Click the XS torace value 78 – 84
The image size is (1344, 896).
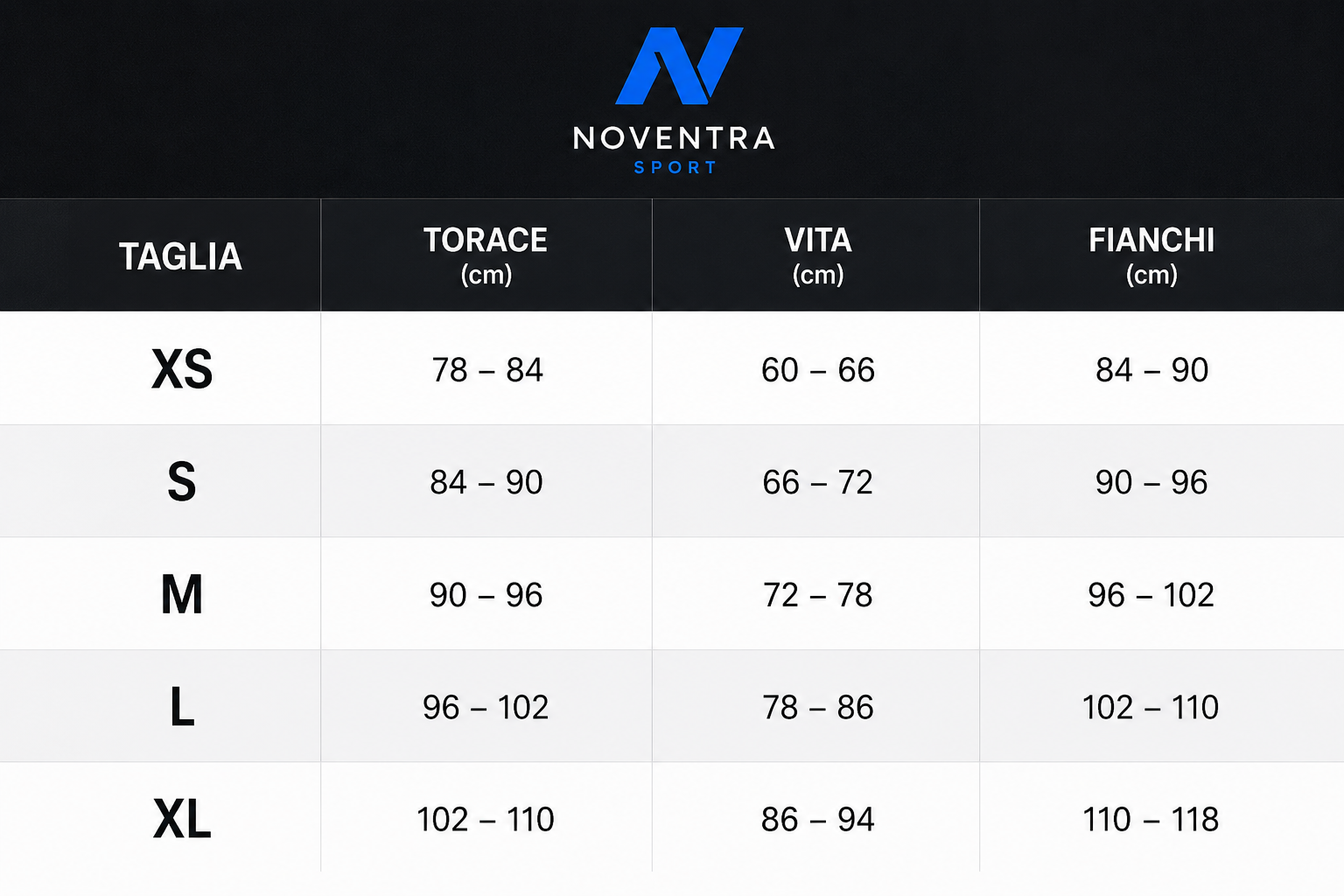click(487, 370)
